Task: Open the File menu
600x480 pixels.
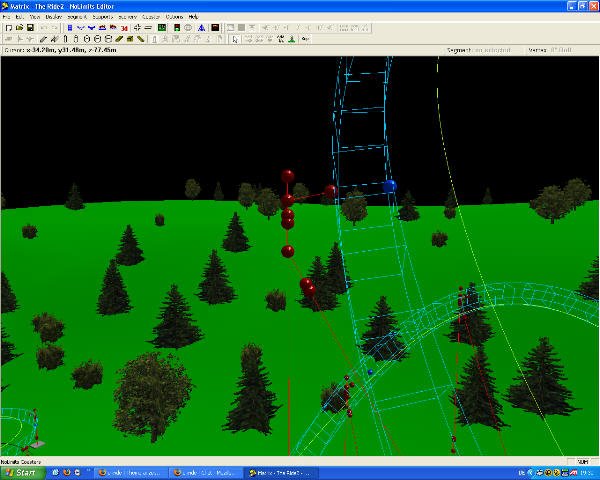Action: click(6, 17)
